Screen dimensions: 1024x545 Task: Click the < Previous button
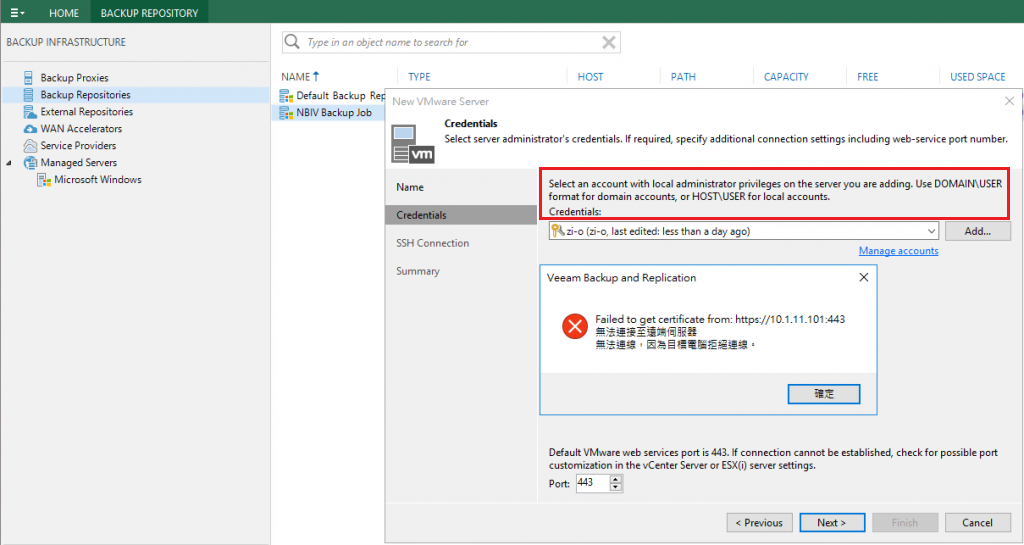click(x=760, y=523)
